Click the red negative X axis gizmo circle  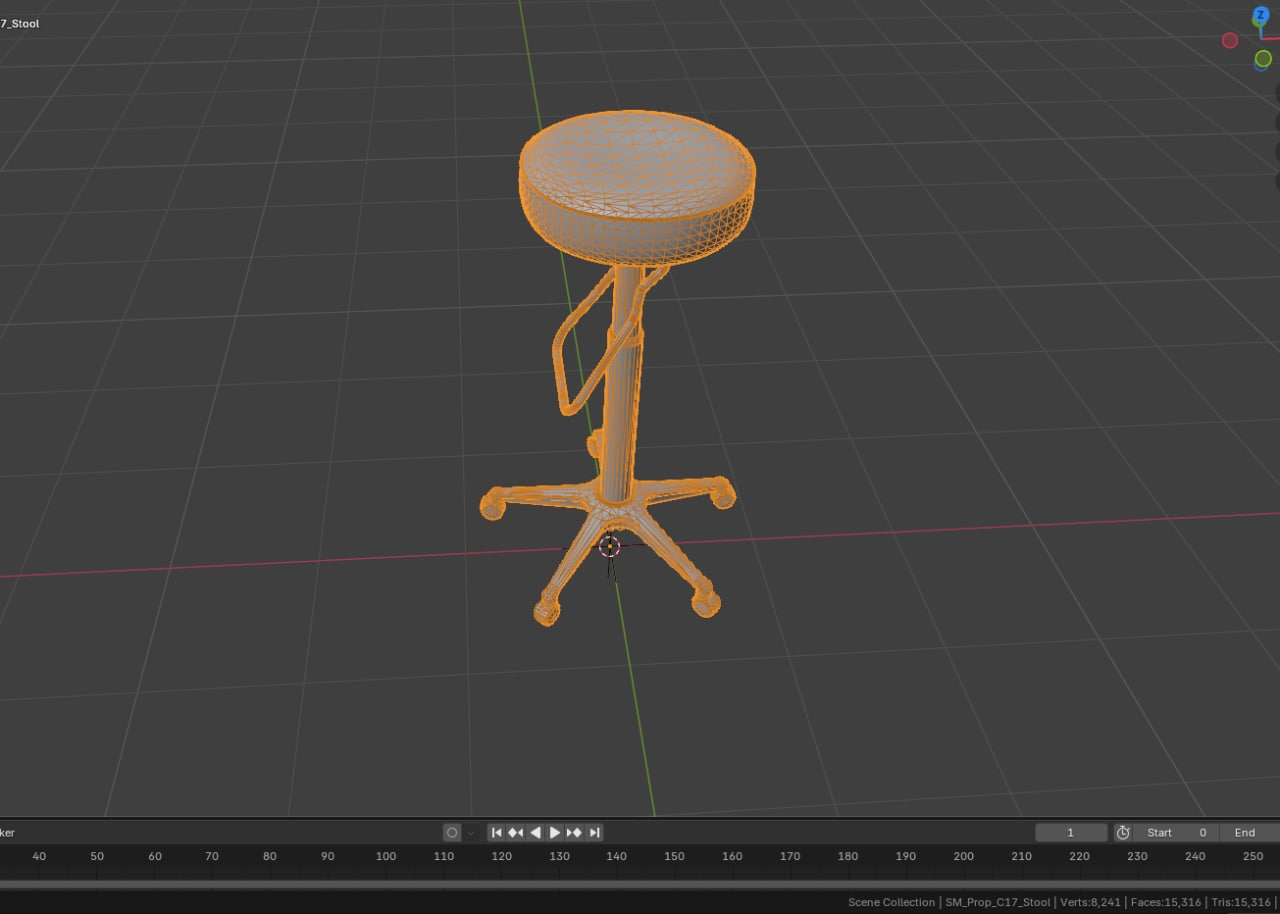[x=1230, y=40]
